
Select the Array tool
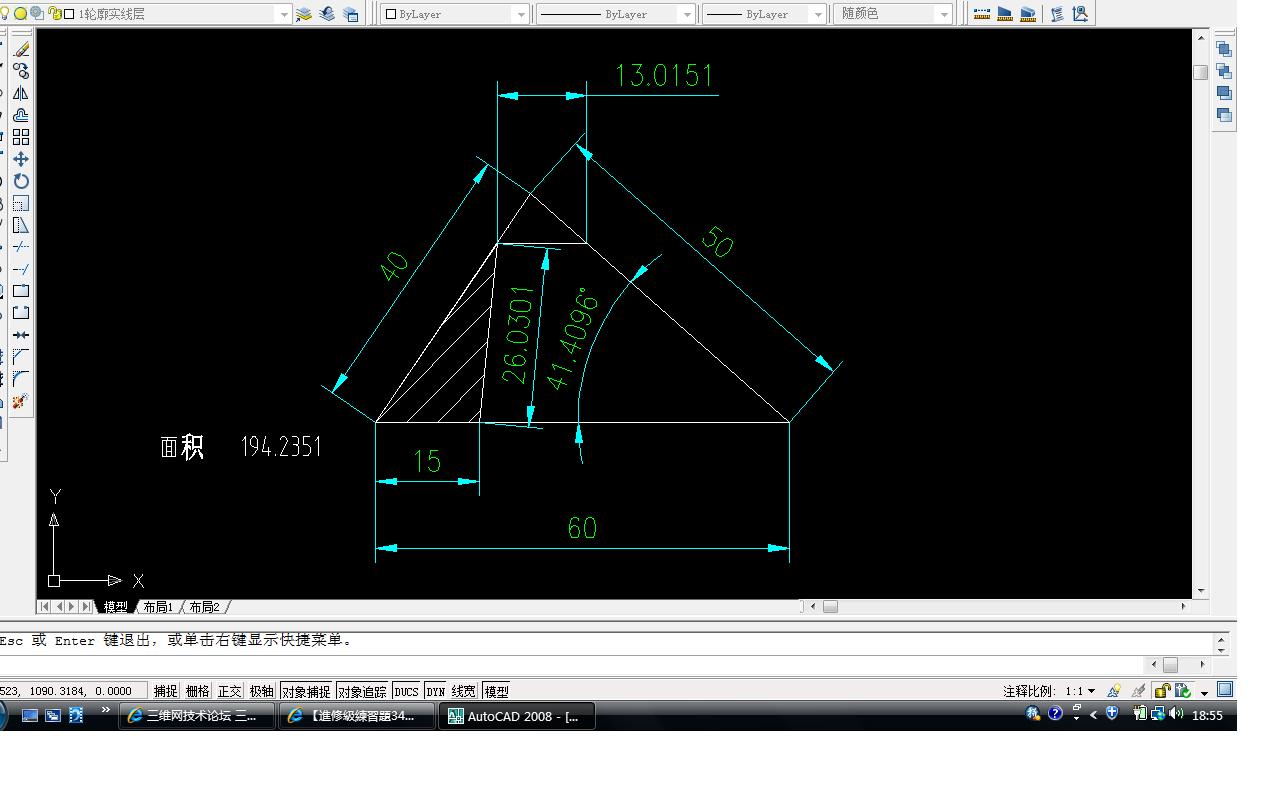click(21, 137)
